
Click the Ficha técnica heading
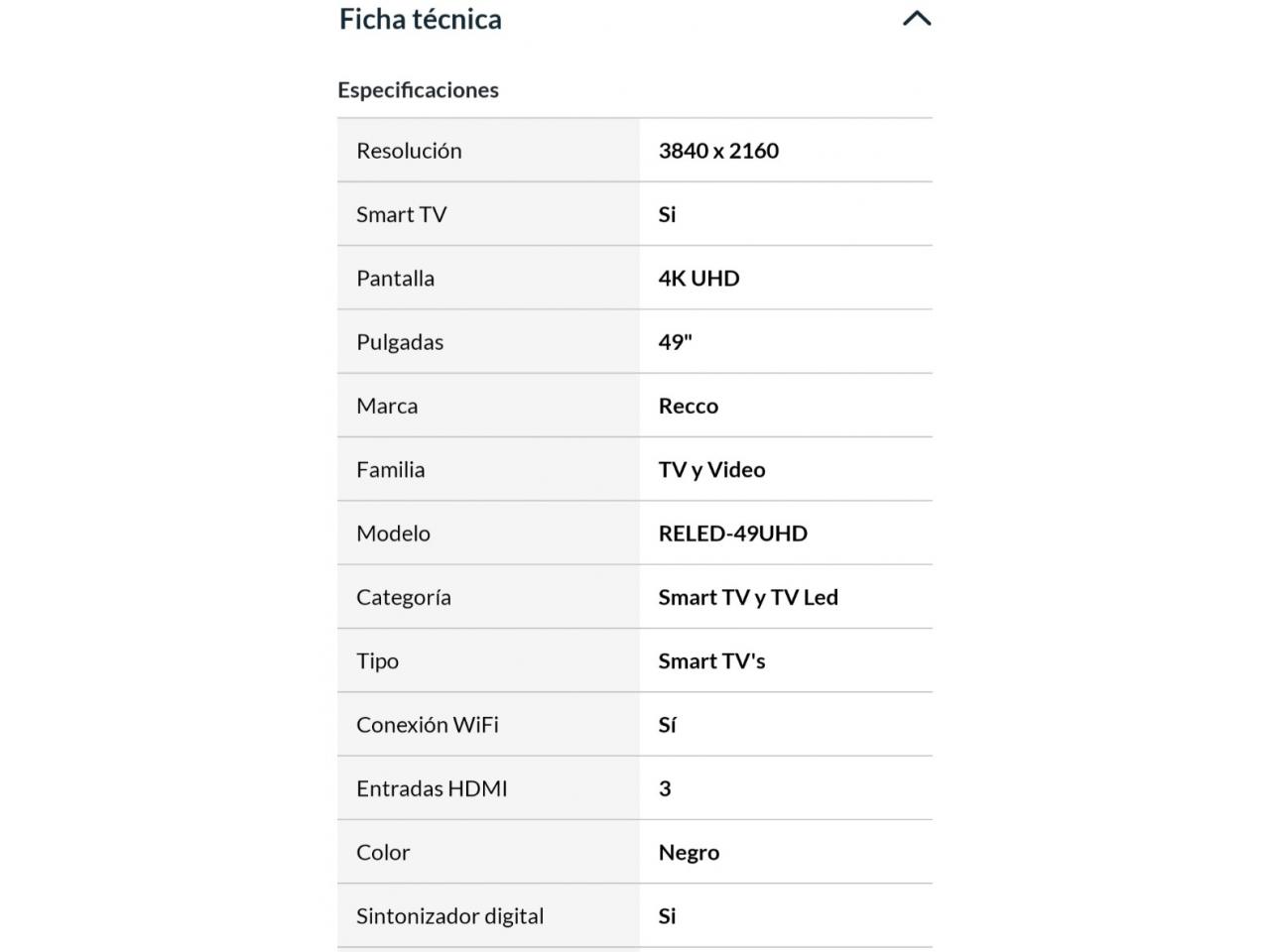tap(421, 19)
